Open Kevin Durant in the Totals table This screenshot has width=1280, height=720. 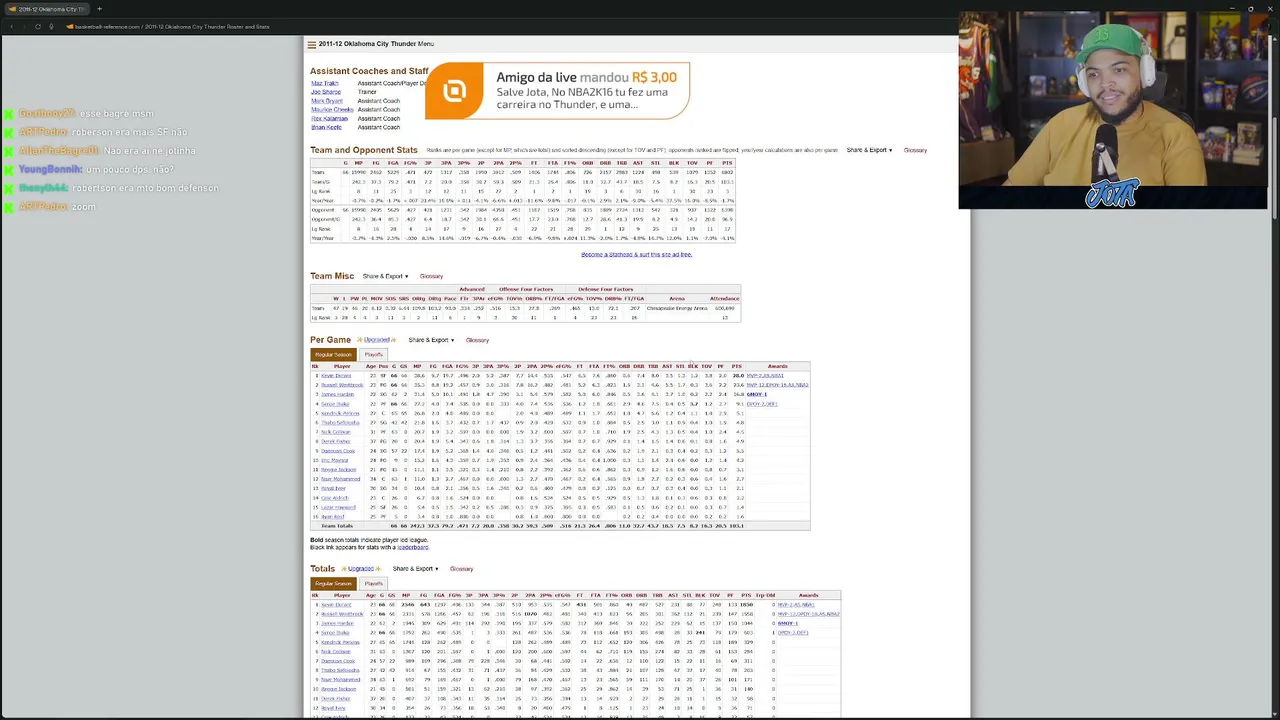pos(336,605)
